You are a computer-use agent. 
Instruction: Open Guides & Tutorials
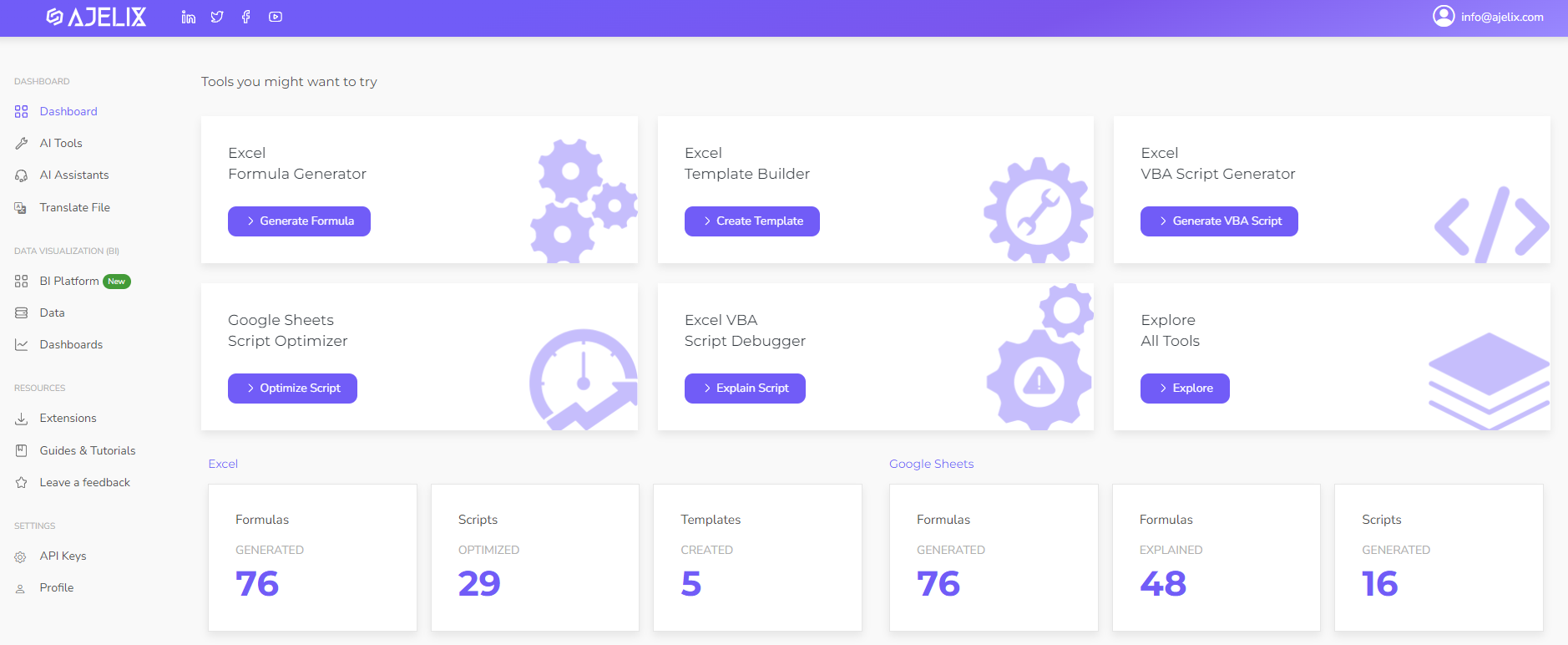click(x=88, y=451)
